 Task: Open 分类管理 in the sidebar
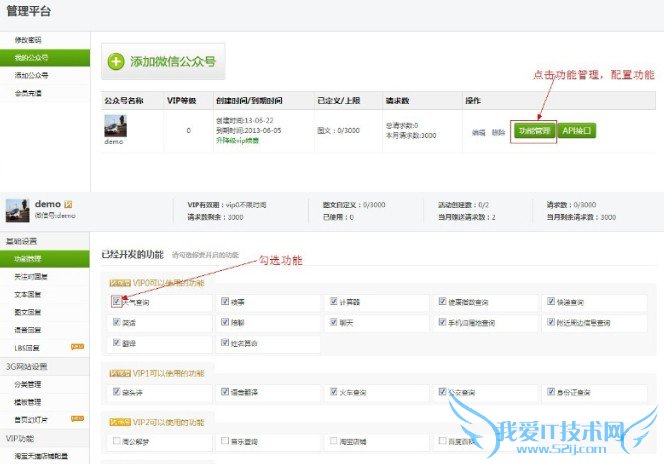(x=28, y=384)
